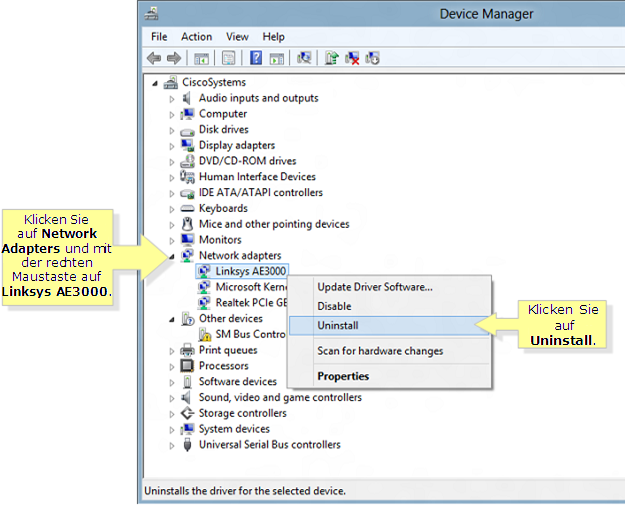The image size is (625, 507).
Task: Click the Keyboards category icon
Action: [187, 208]
